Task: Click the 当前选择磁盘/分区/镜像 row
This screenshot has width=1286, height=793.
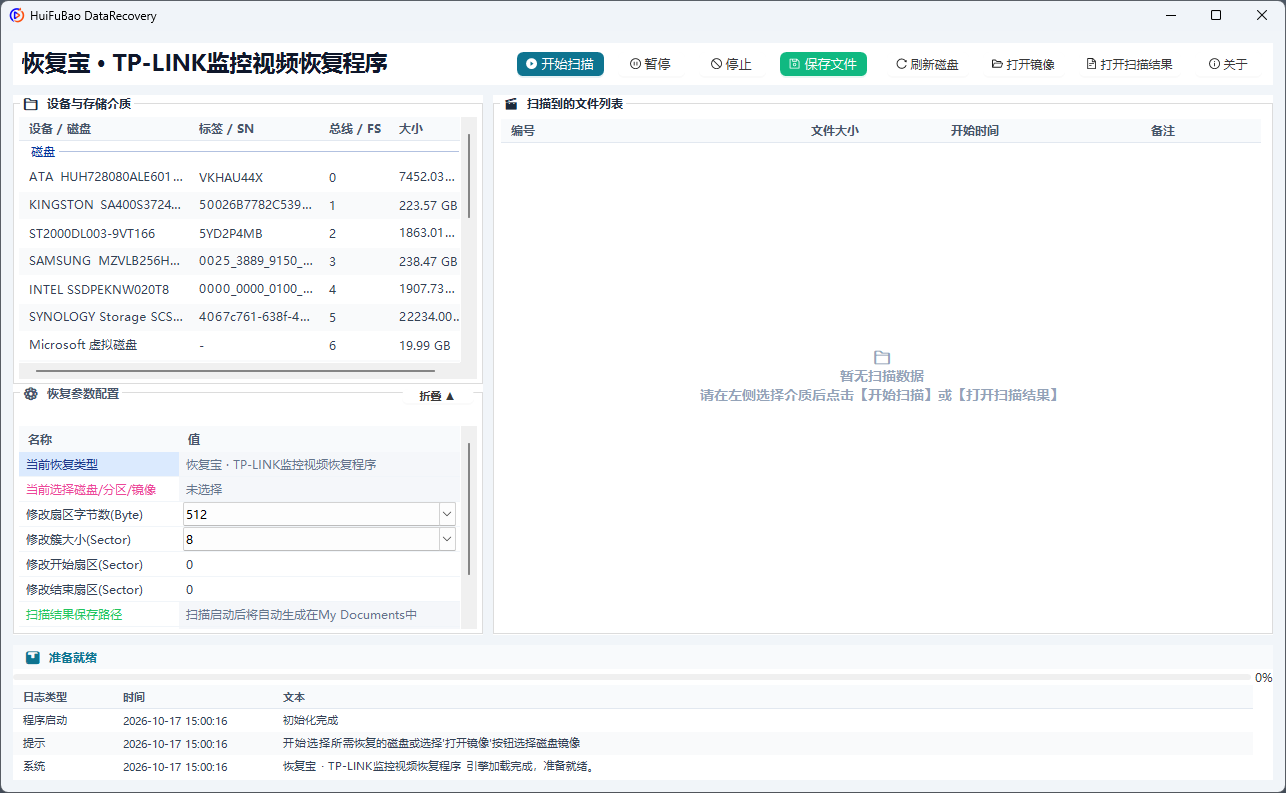Action: coord(240,489)
